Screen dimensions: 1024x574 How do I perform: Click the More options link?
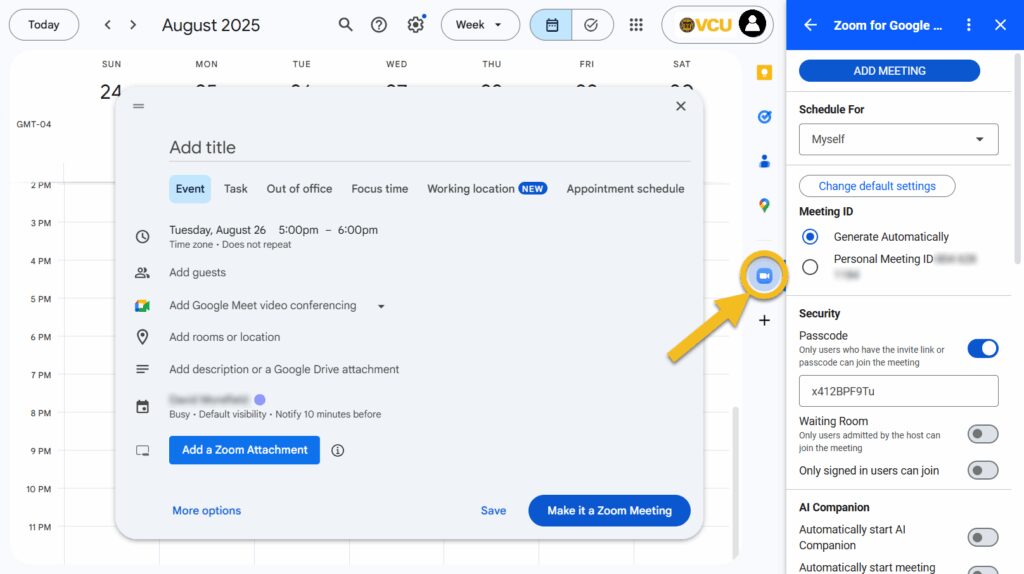click(x=206, y=510)
